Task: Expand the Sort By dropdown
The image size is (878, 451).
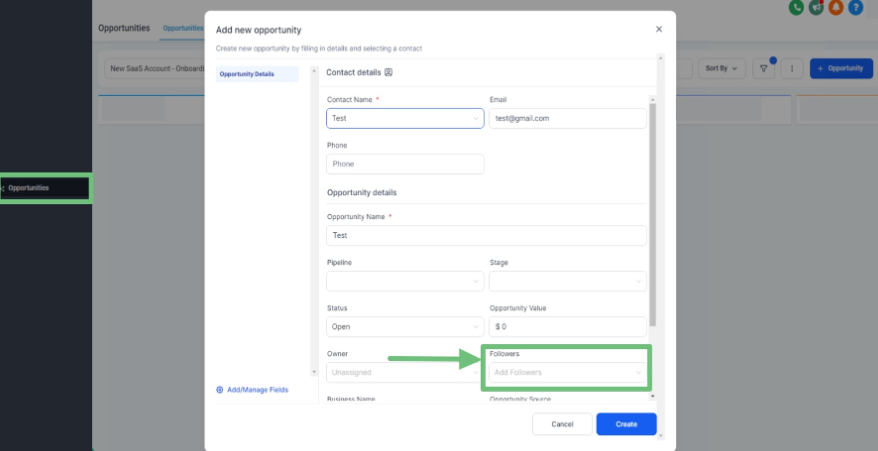Action: coord(721,68)
